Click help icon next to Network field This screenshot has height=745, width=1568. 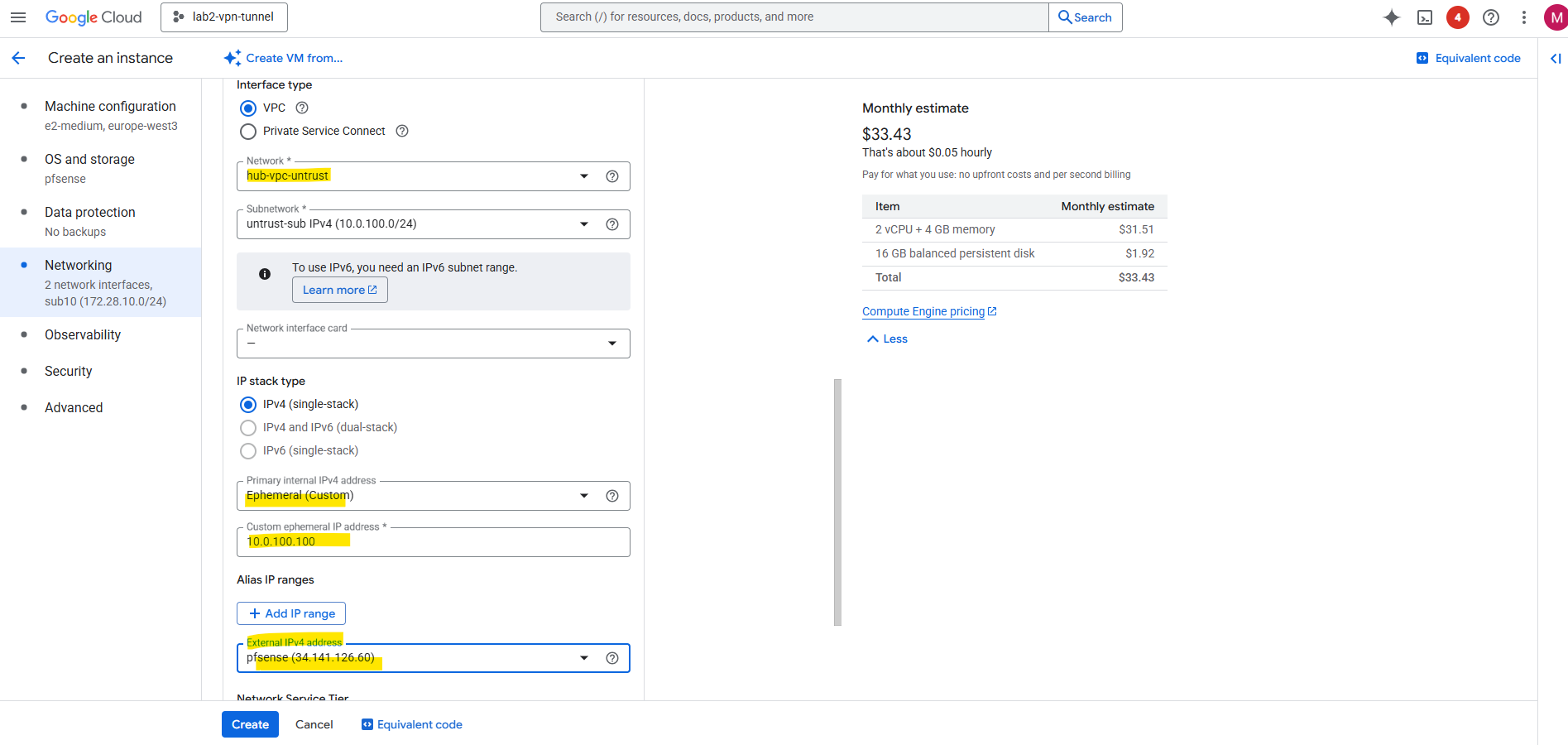coord(612,176)
